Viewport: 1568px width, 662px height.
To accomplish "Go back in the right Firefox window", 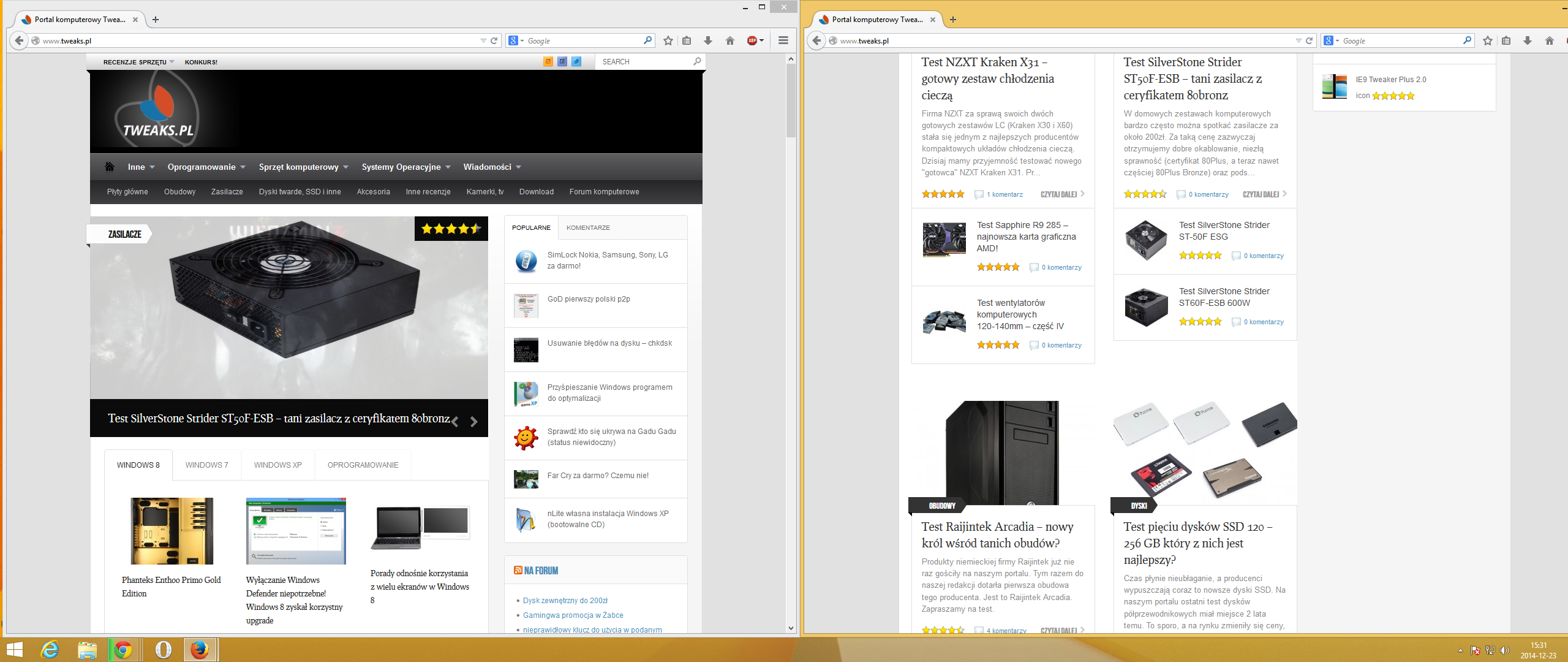I will point(816,40).
